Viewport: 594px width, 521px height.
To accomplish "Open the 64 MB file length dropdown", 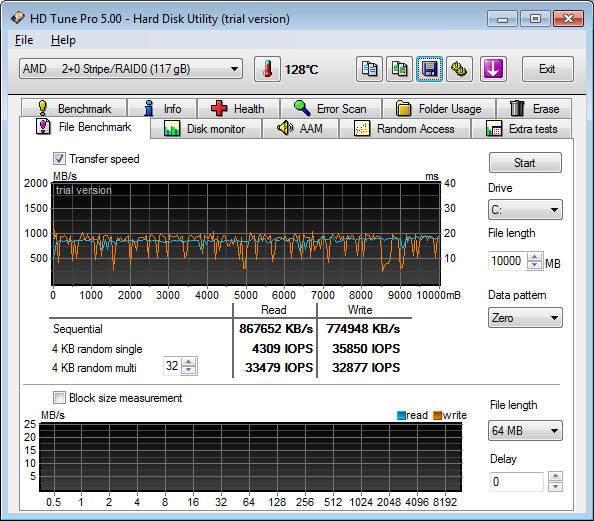I will [x=525, y=430].
